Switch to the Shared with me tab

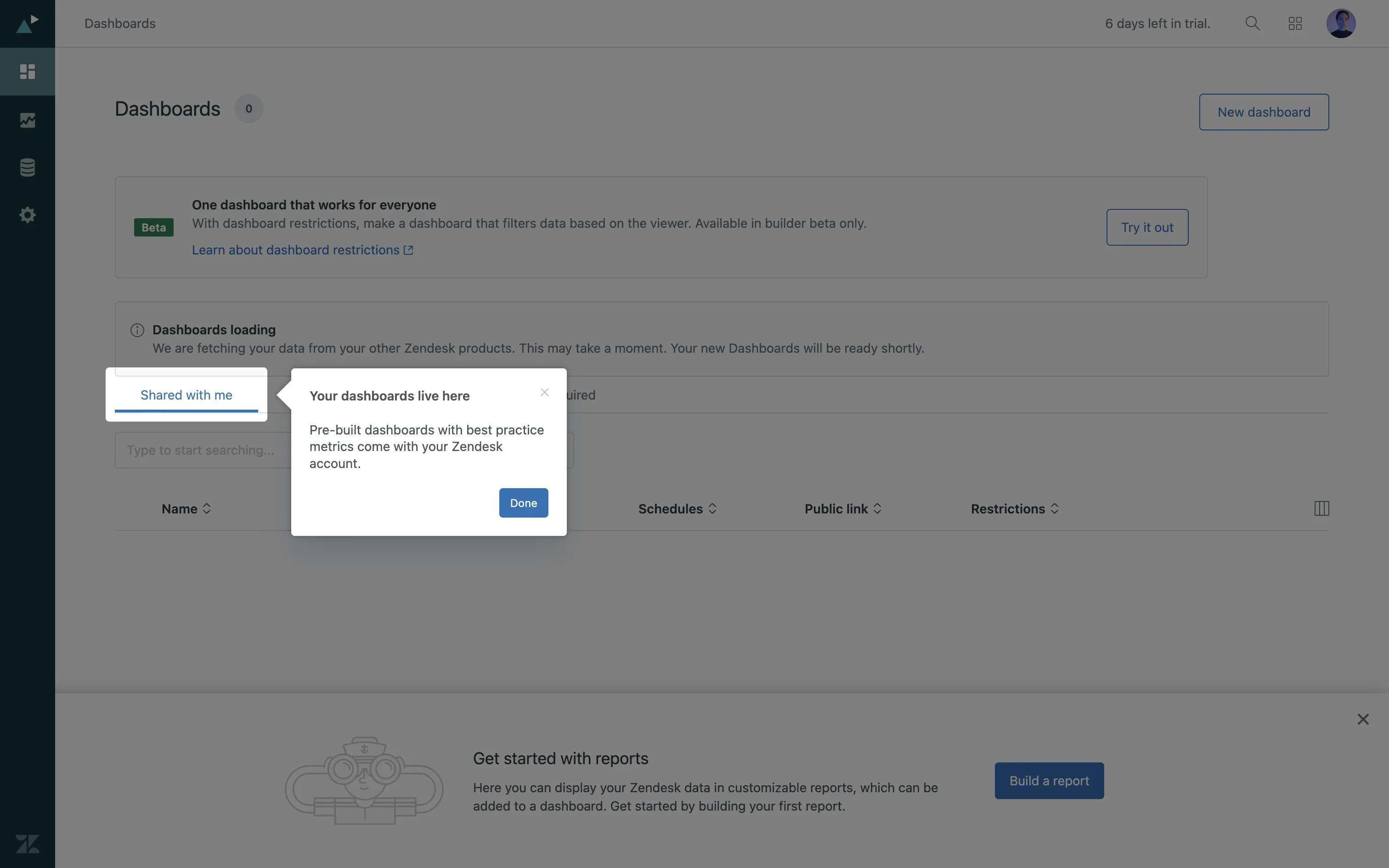tap(186, 395)
